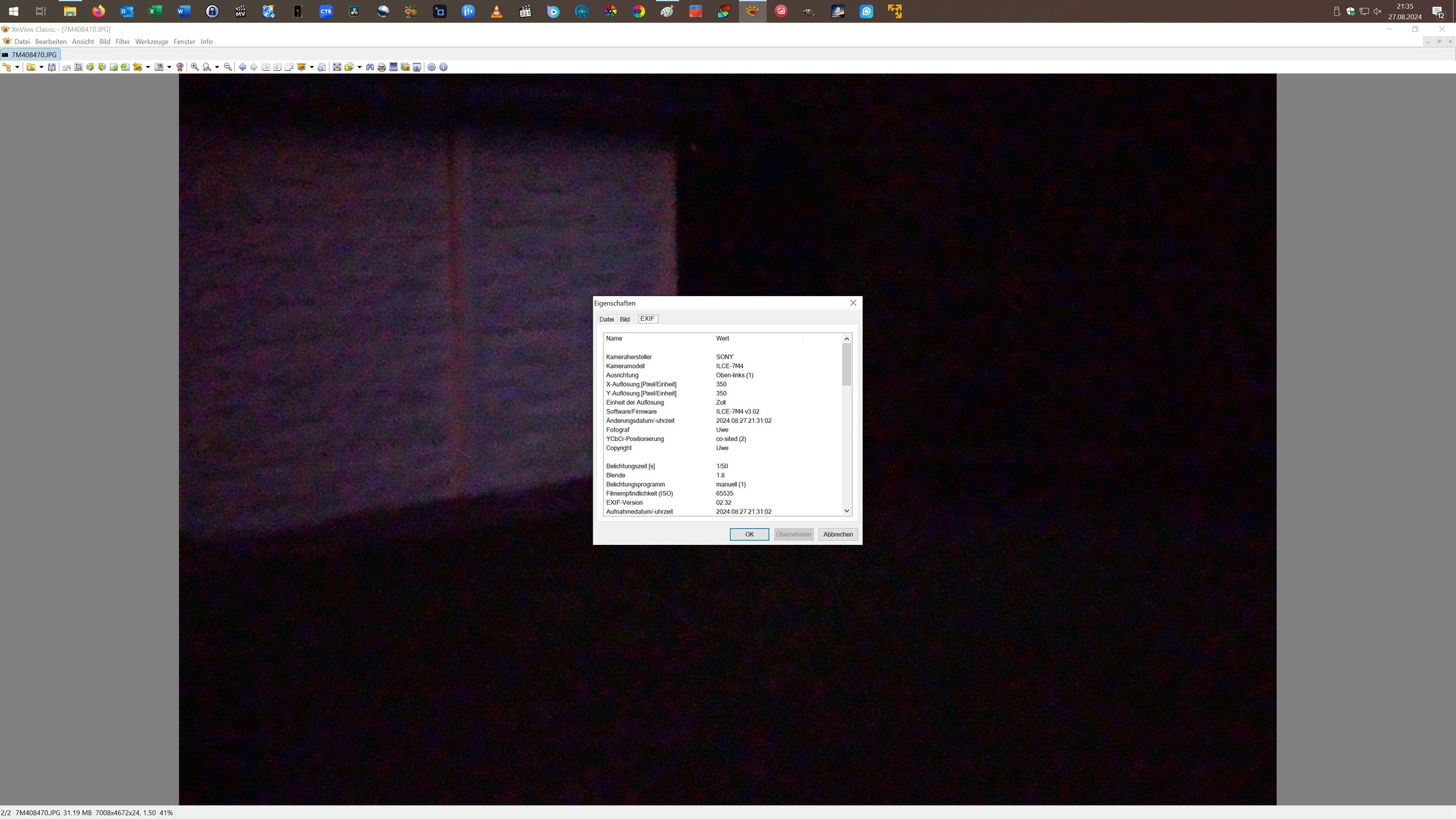Go to next image with right arrow
This screenshot has width=1456, height=819.
(x=254, y=67)
